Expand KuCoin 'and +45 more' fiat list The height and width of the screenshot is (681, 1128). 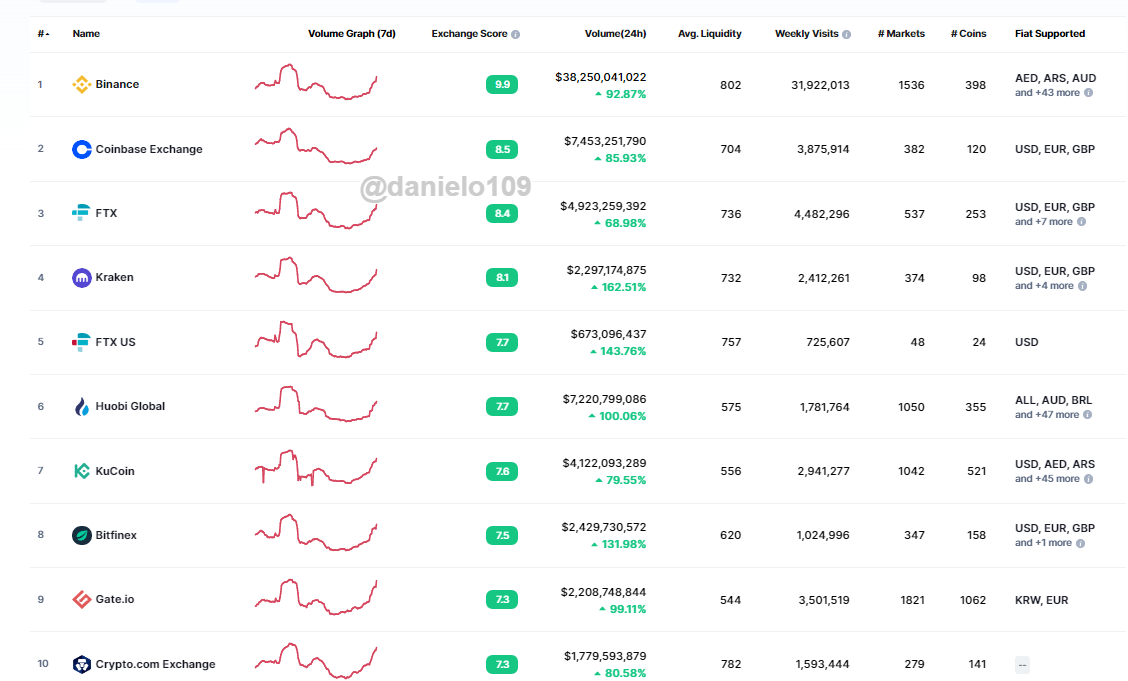[x=1047, y=478]
